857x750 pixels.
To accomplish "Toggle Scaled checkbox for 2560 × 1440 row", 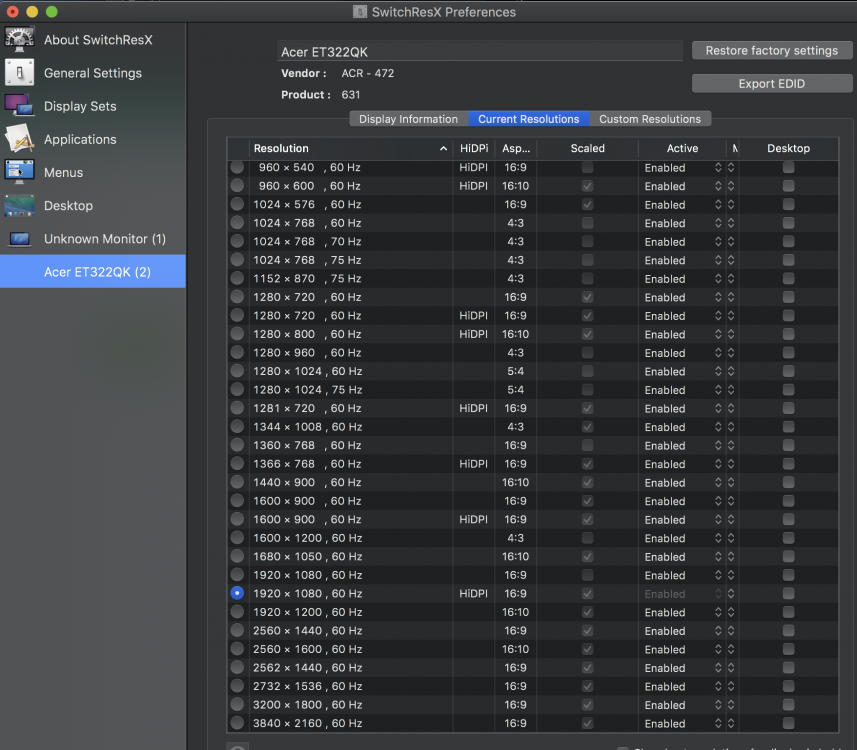I will [587, 631].
